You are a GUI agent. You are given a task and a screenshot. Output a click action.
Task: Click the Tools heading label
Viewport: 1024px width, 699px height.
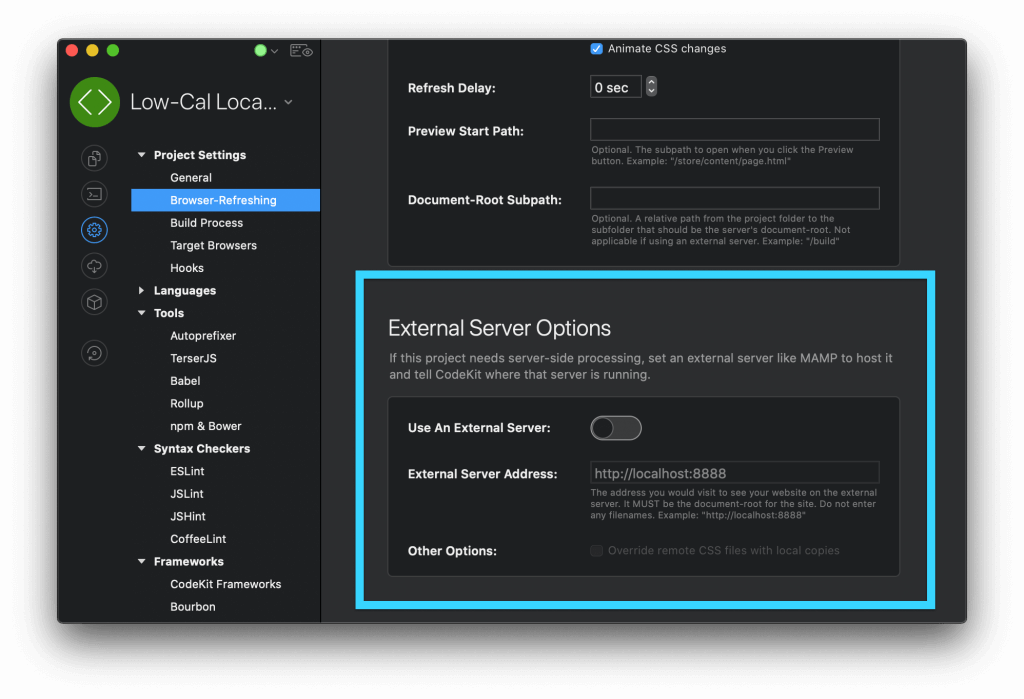click(x=168, y=313)
